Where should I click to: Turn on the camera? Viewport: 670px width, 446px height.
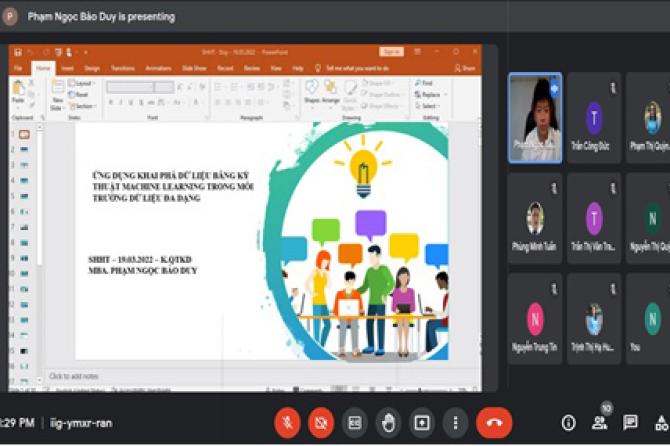[x=321, y=422]
